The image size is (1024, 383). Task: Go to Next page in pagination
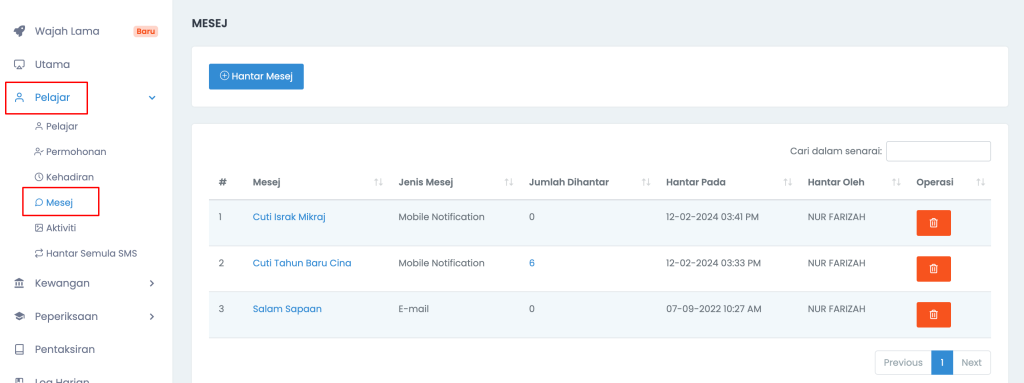click(x=971, y=363)
